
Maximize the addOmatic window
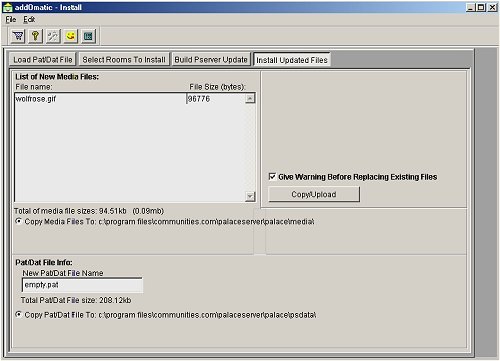pyautogui.click(x=481, y=7)
